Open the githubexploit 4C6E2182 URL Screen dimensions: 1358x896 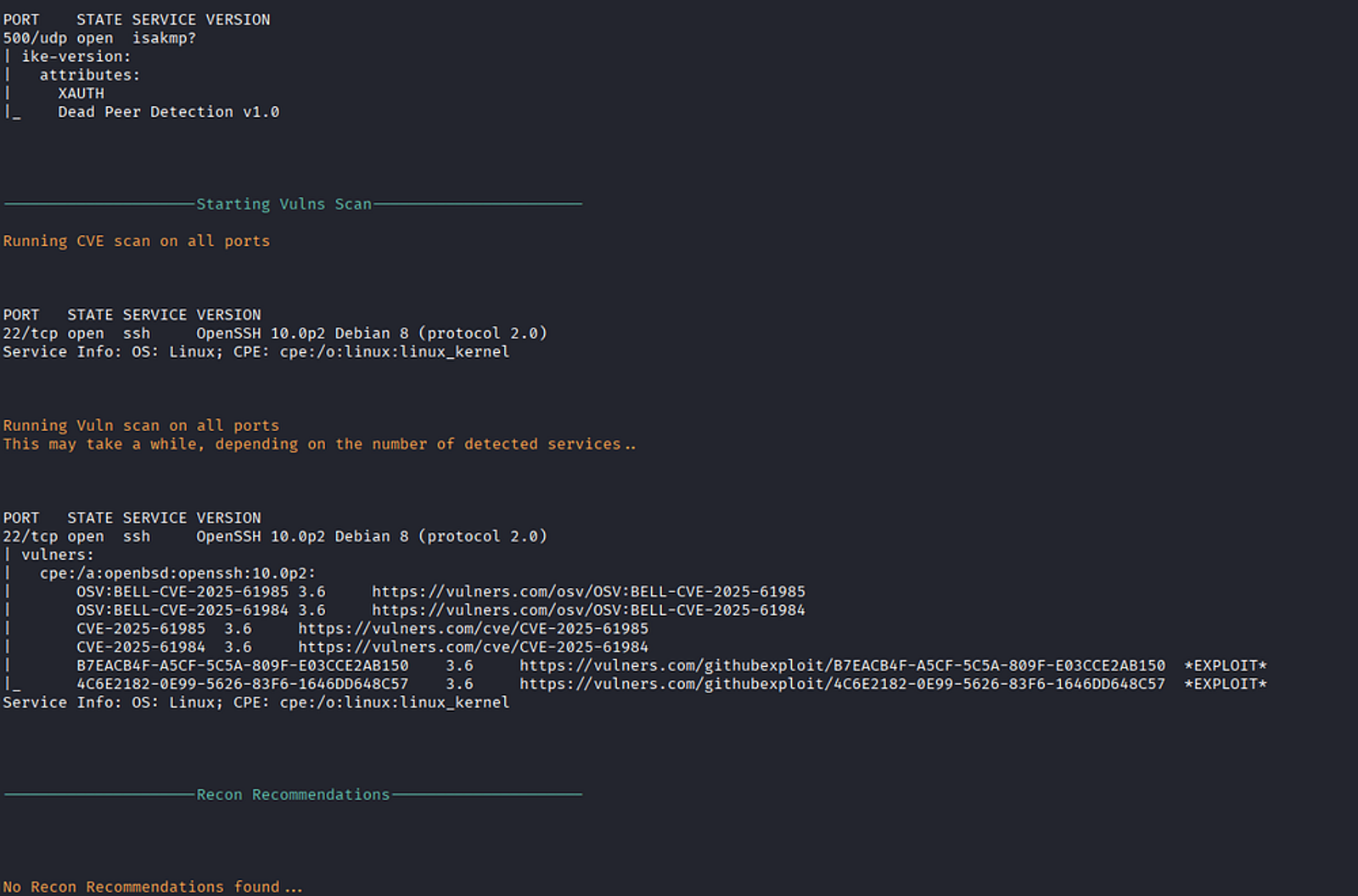click(x=842, y=685)
